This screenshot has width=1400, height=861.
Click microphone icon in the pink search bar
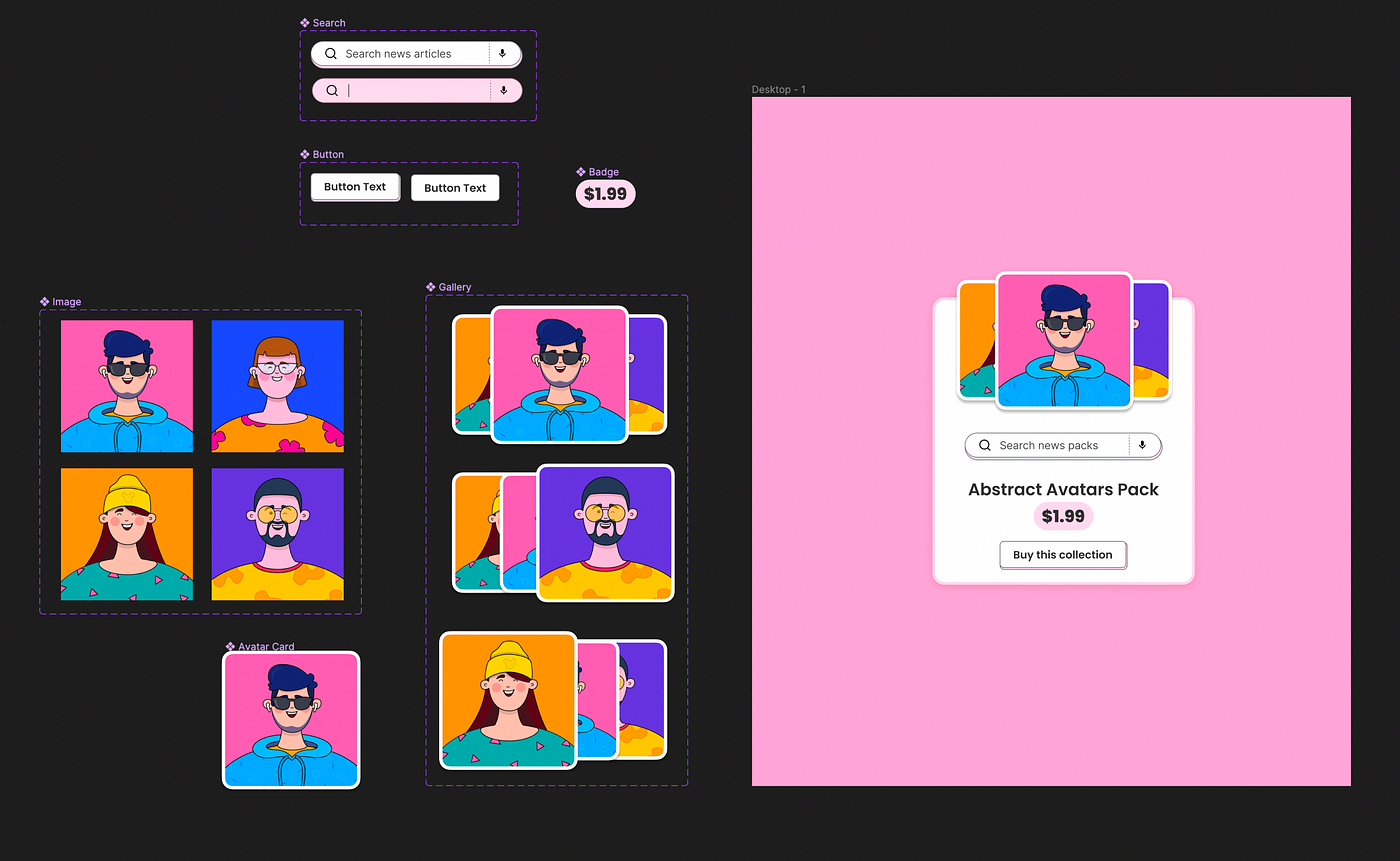tap(503, 91)
